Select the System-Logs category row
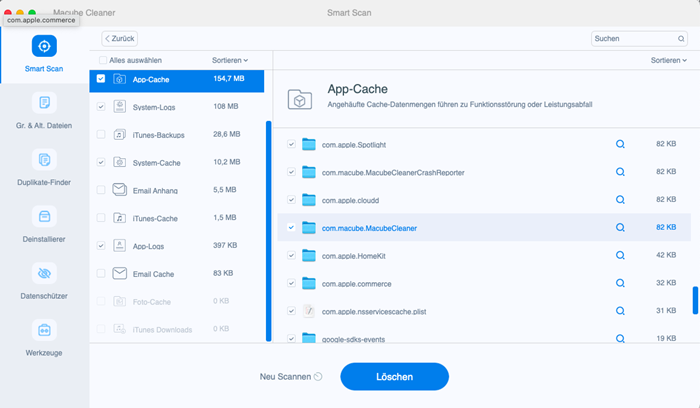Viewport: 700px width, 408px height. (x=177, y=107)
